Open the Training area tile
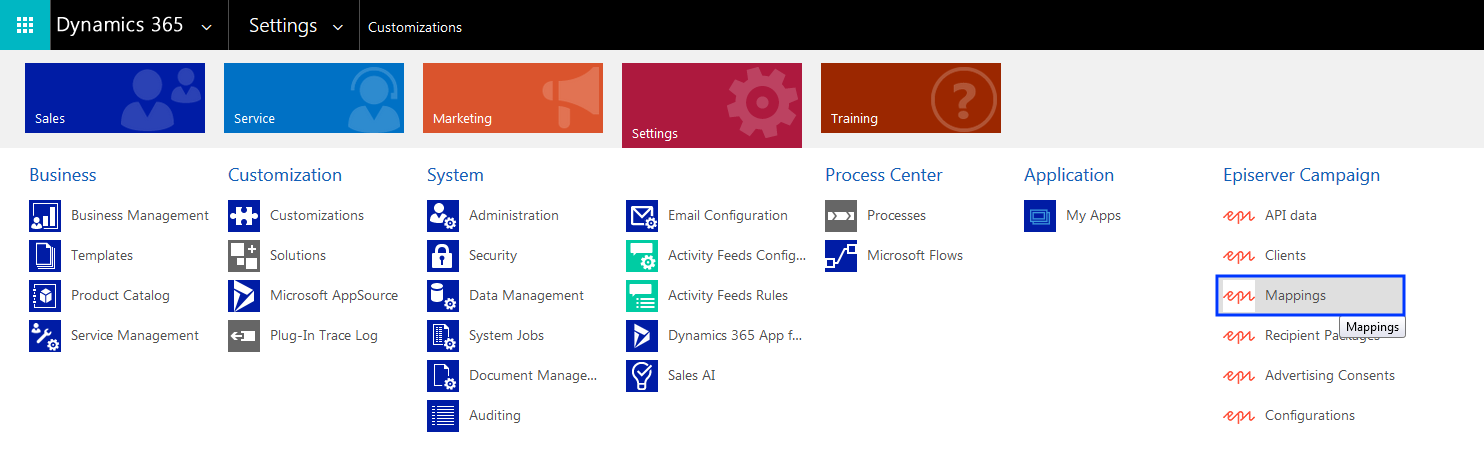1484x452 pixels. click(x=911, y=98)
